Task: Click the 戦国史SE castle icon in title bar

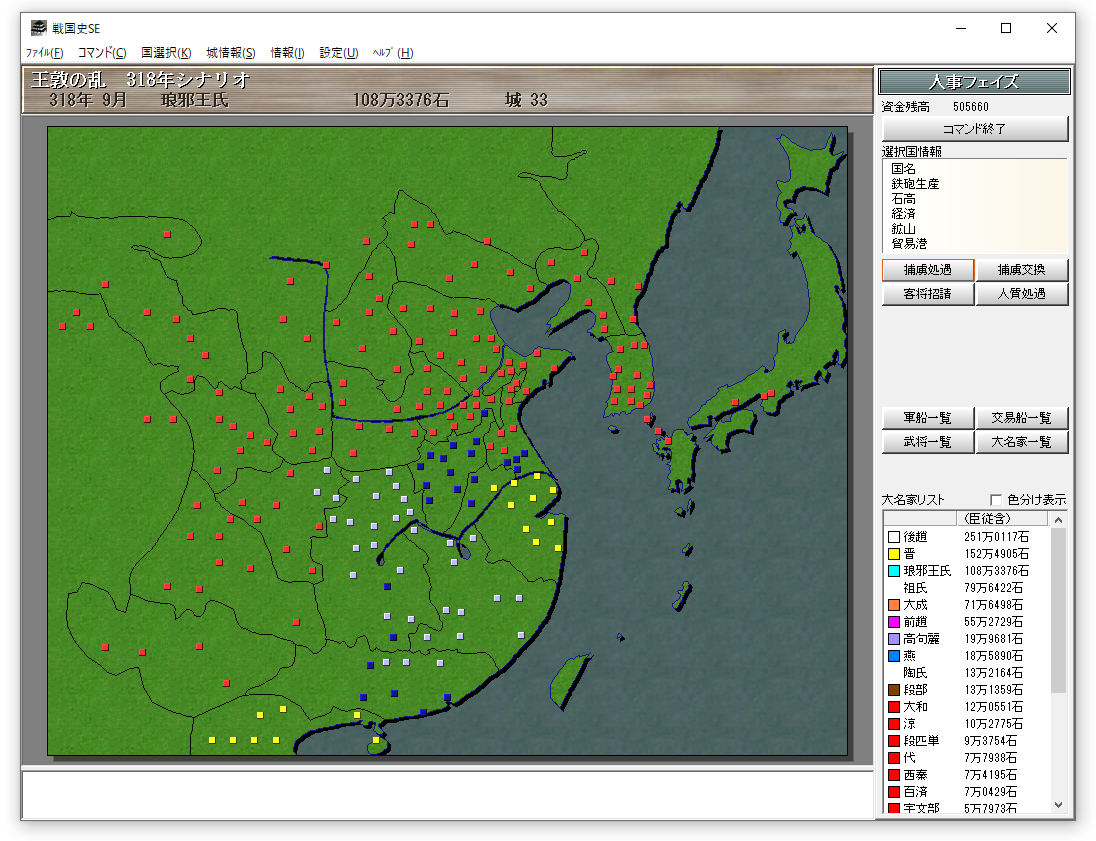Action: tap(39, 28)
